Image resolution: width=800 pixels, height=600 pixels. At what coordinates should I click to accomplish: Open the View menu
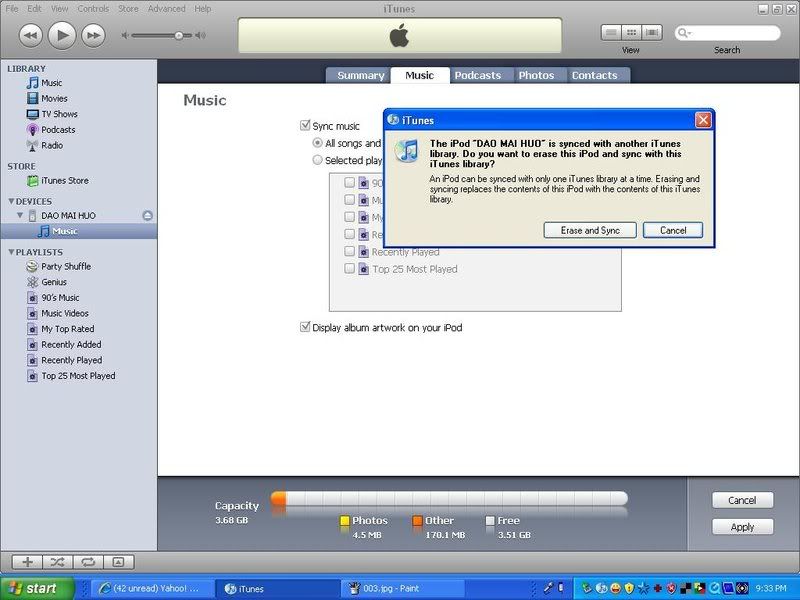click(59, 9)
